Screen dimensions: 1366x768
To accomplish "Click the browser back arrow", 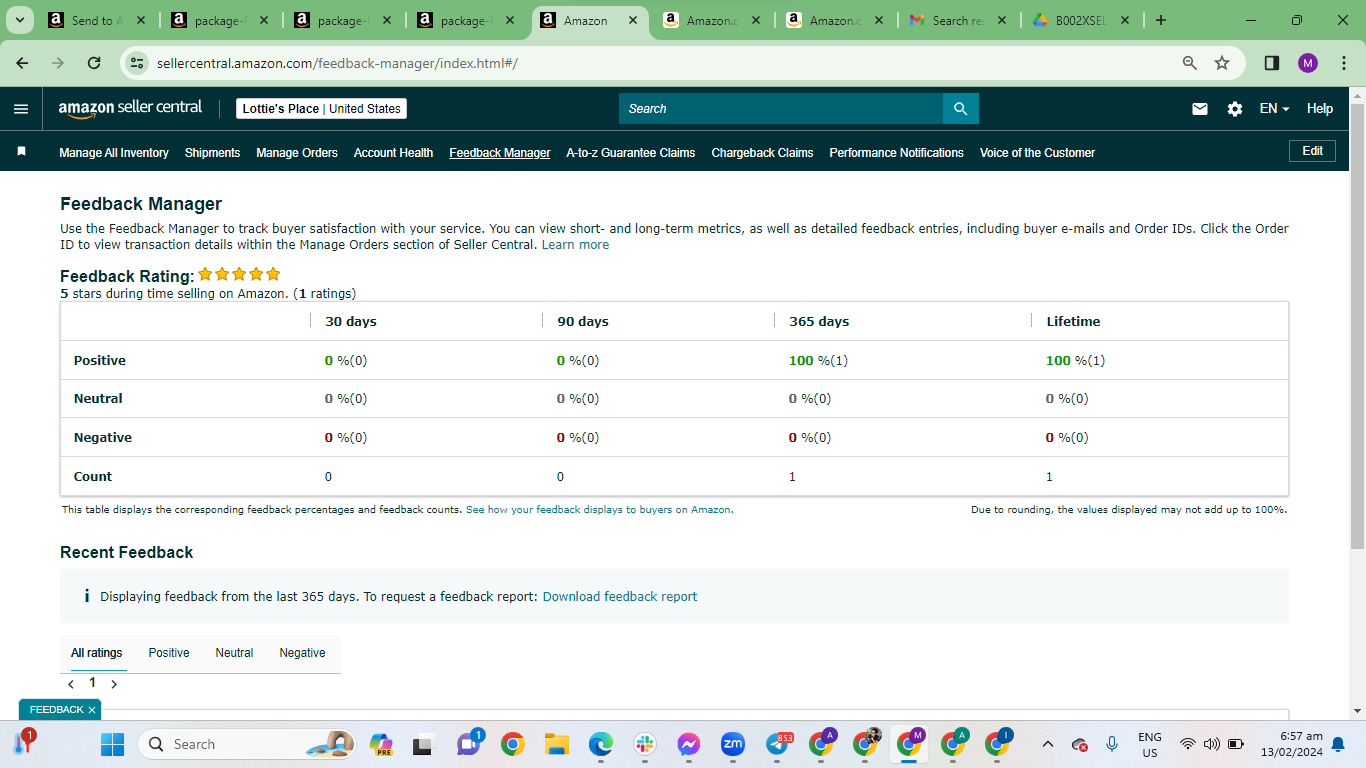I will click(23, 63).
